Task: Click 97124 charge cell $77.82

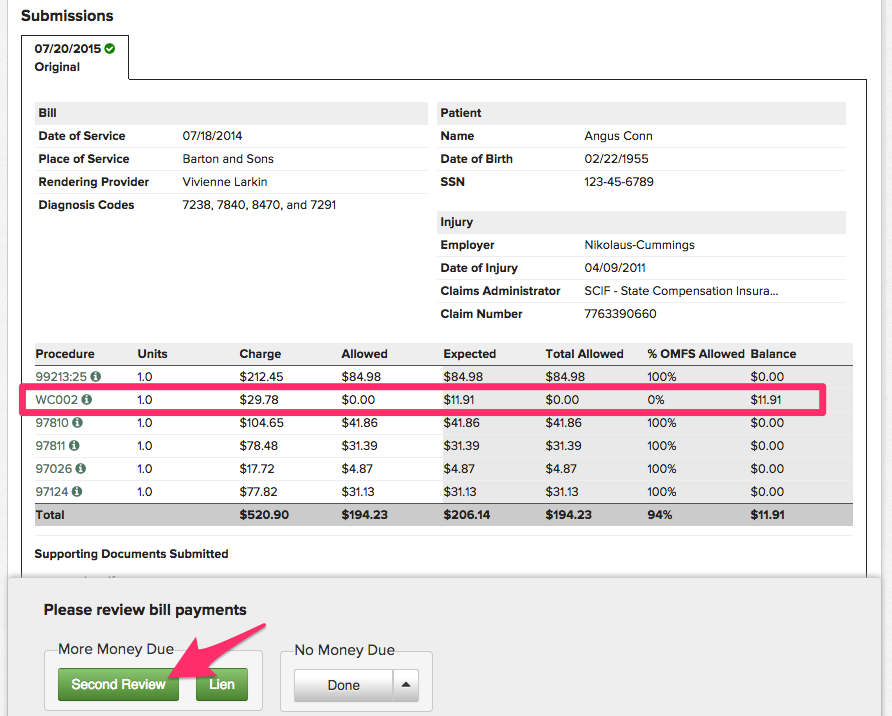Action: tap(258, 491)
